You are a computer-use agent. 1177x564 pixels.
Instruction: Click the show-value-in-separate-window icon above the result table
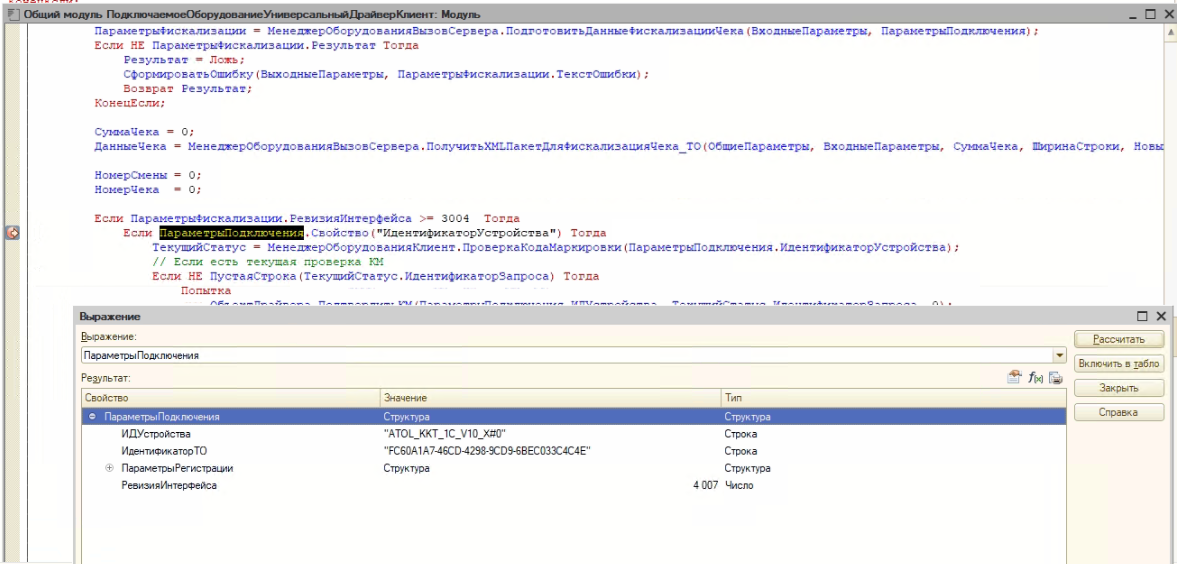click(x=1015, y=378)
